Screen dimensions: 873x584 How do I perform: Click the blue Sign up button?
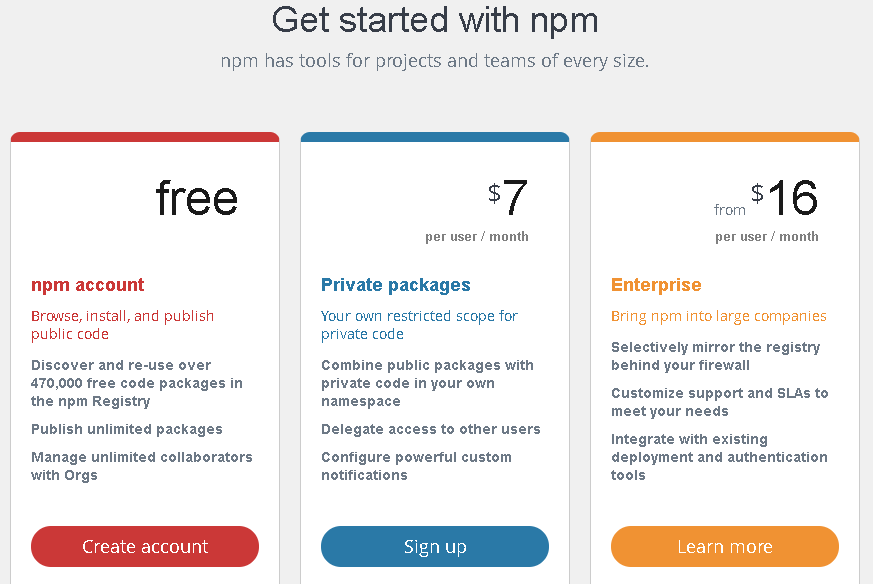435,546
